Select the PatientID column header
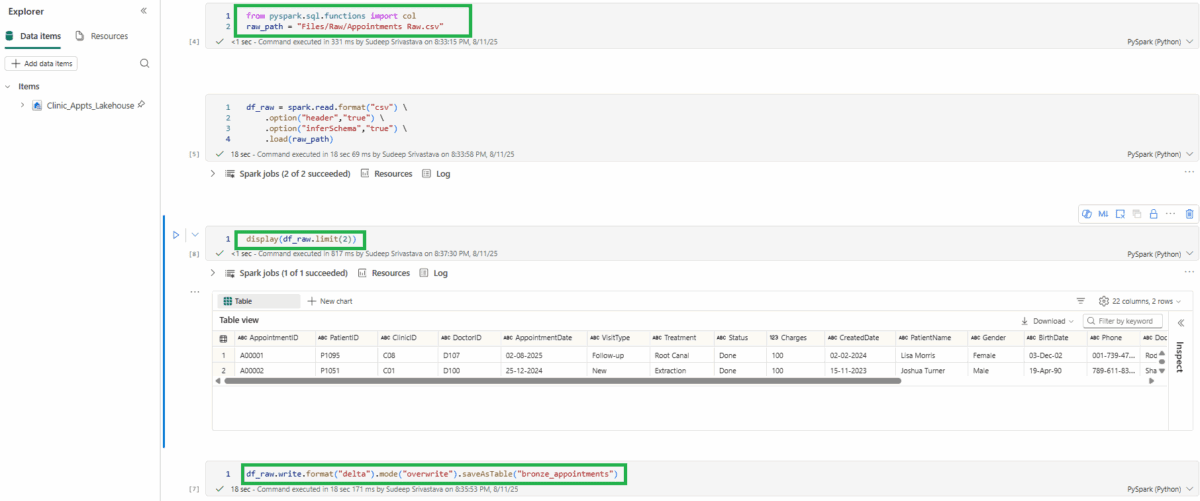Viewport: 1200px width, 501px height. coord(345,338)
